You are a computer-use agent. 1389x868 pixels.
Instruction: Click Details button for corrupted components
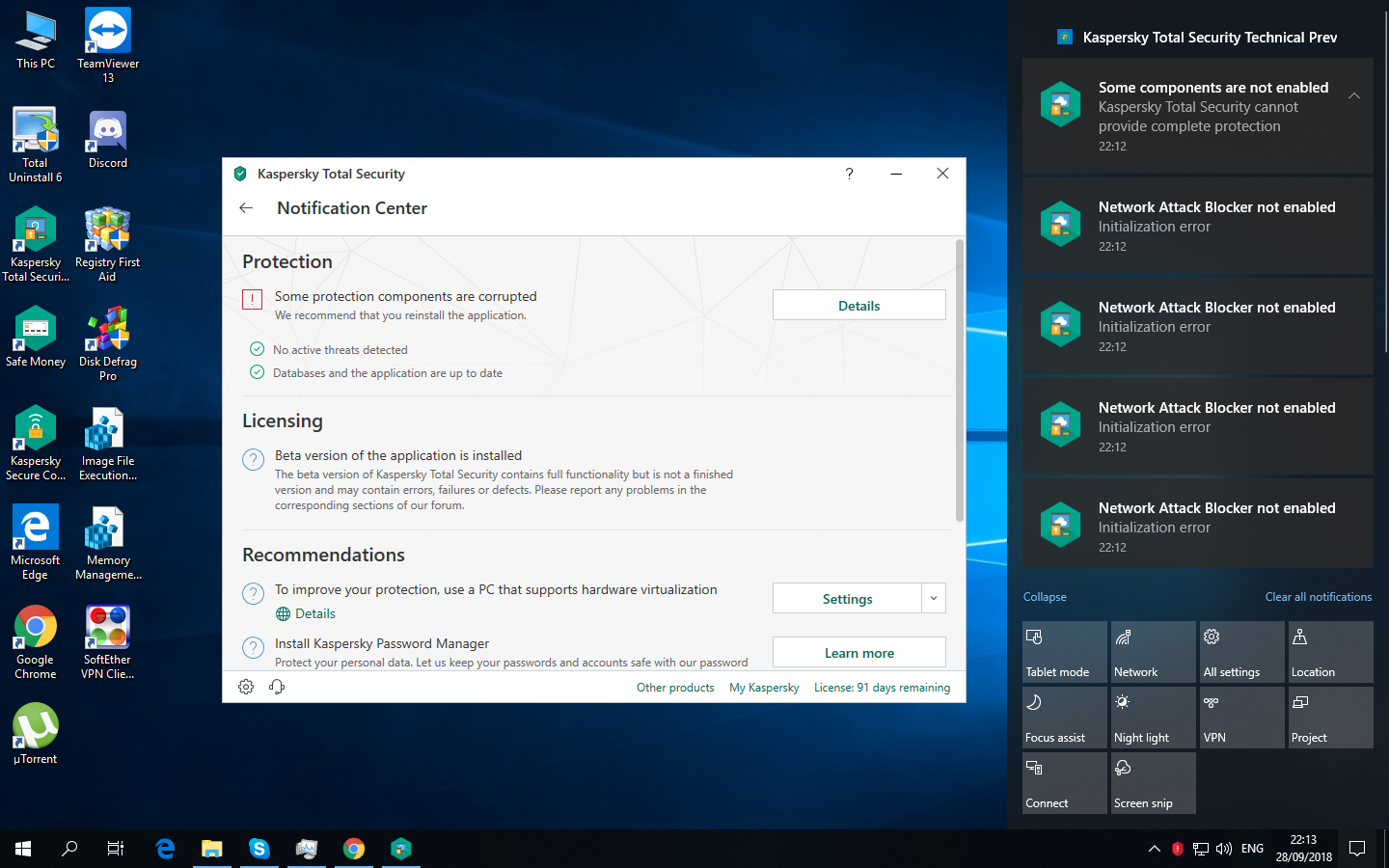pyautogui.click(x=859, y=305)
